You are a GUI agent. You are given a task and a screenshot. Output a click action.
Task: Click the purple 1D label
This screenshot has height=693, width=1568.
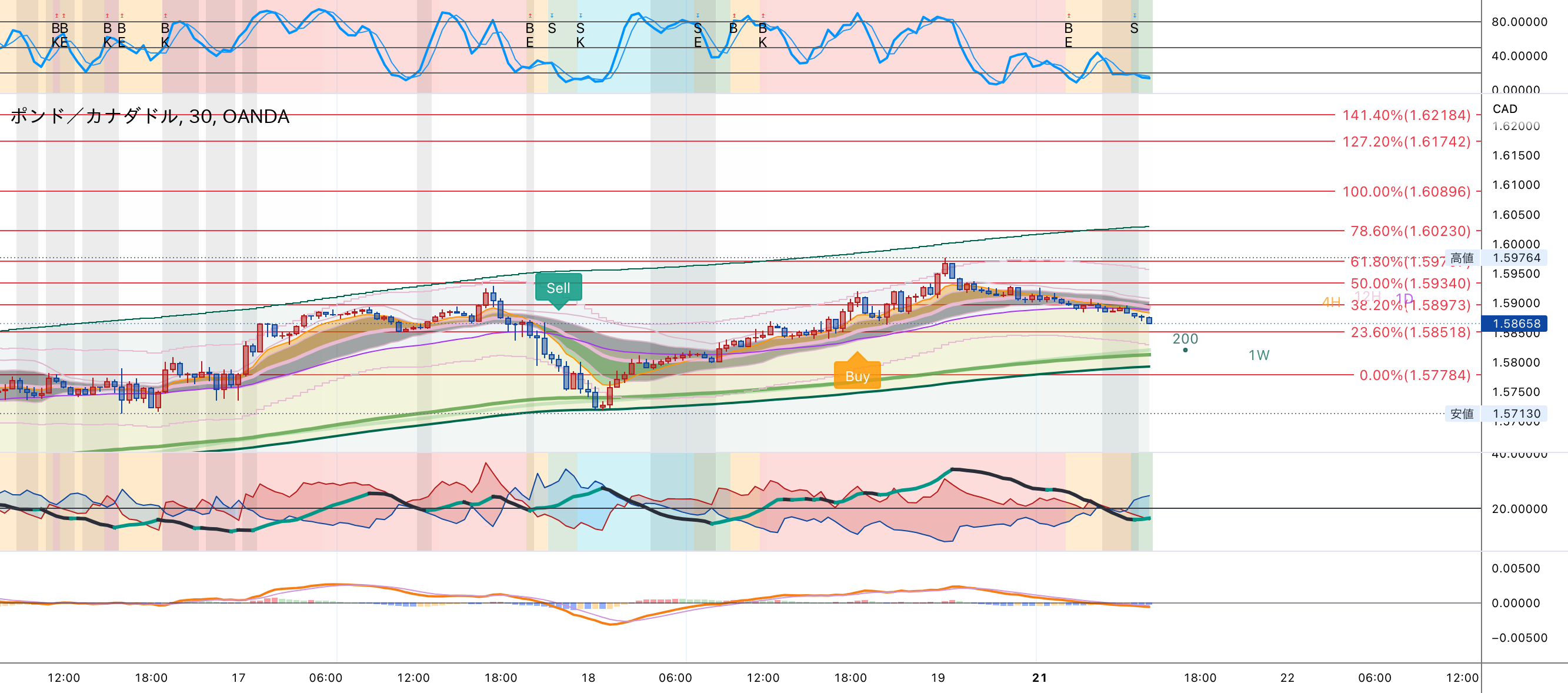[1404, 299]
